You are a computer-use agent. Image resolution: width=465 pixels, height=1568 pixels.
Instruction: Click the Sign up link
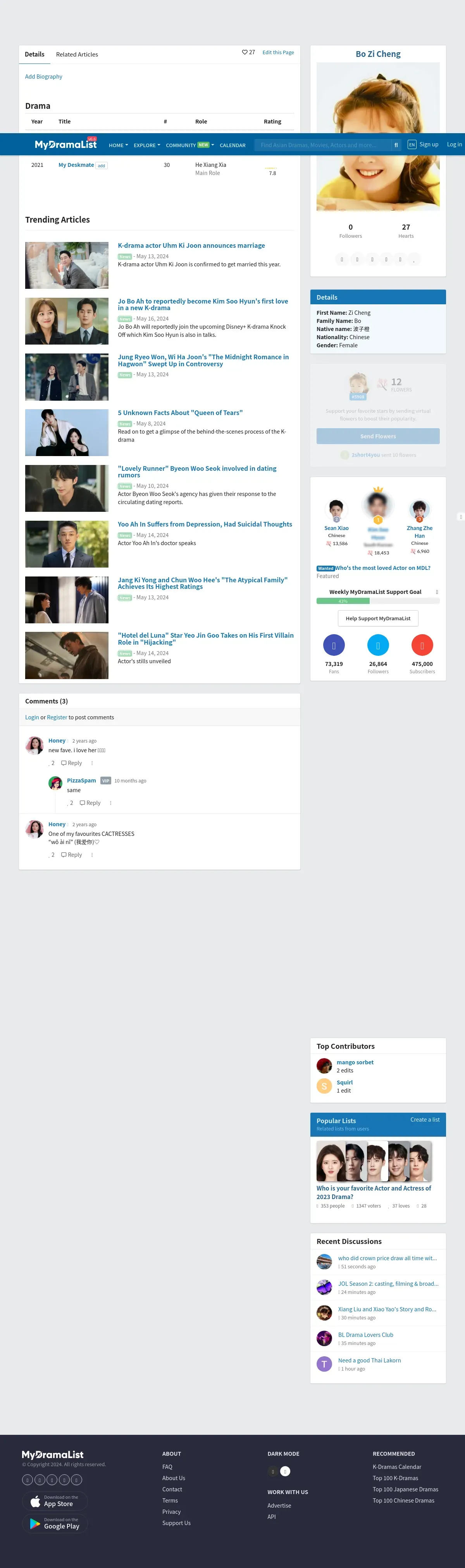tap(429, 144)
